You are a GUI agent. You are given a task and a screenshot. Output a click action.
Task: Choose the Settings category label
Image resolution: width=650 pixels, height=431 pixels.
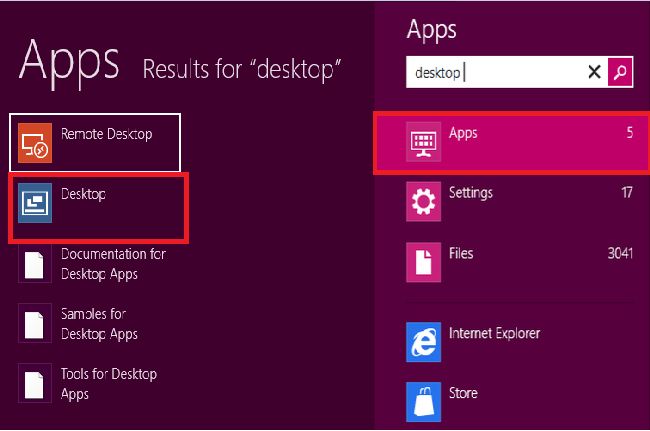(471, 193)
